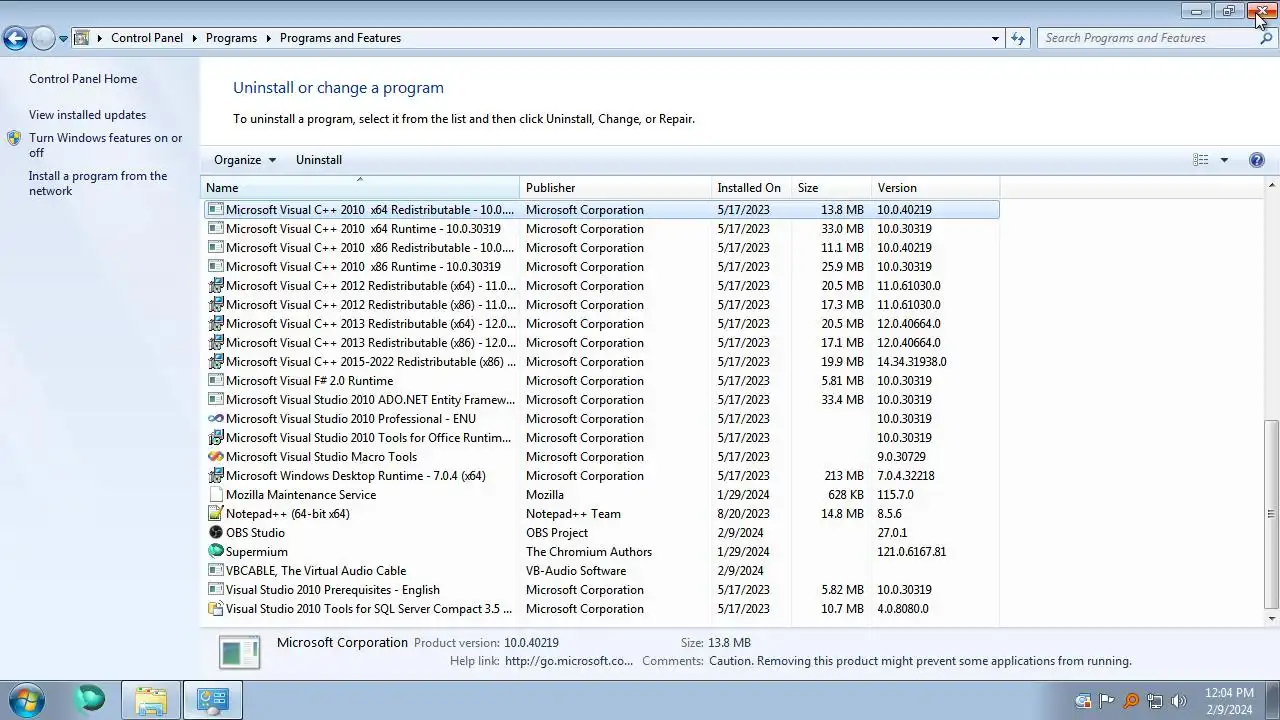Sort by the Name column header

[x=360, y=188]
